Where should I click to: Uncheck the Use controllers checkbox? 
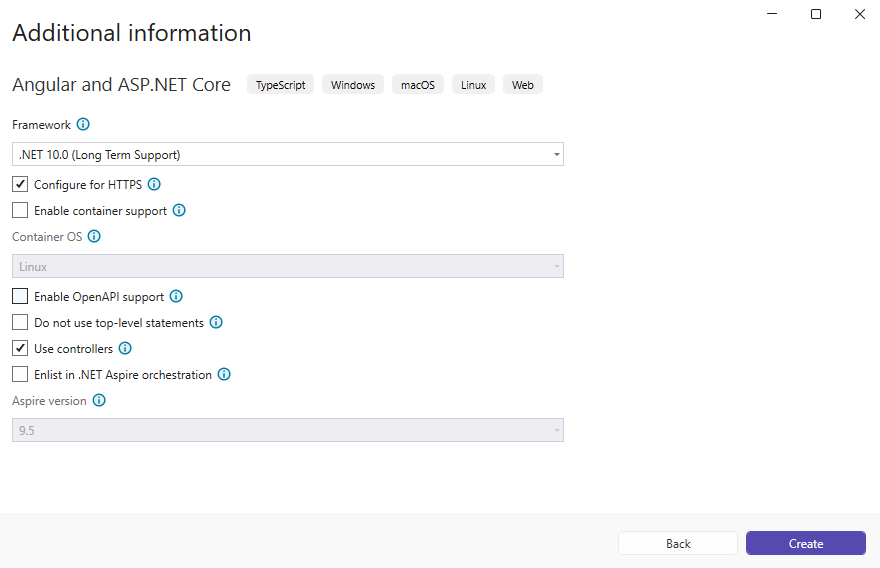pyautogui.click(x=20, y=349)
